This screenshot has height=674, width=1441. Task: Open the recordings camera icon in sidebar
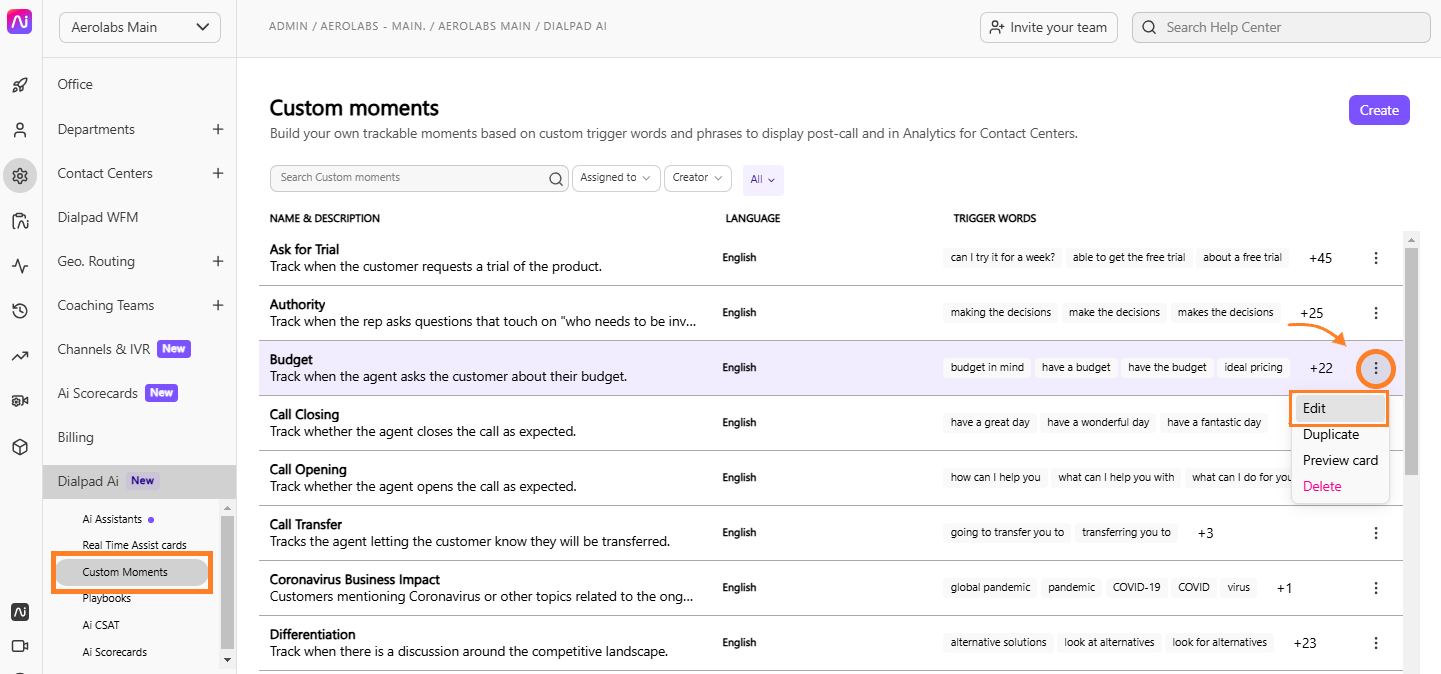point(19,401)
